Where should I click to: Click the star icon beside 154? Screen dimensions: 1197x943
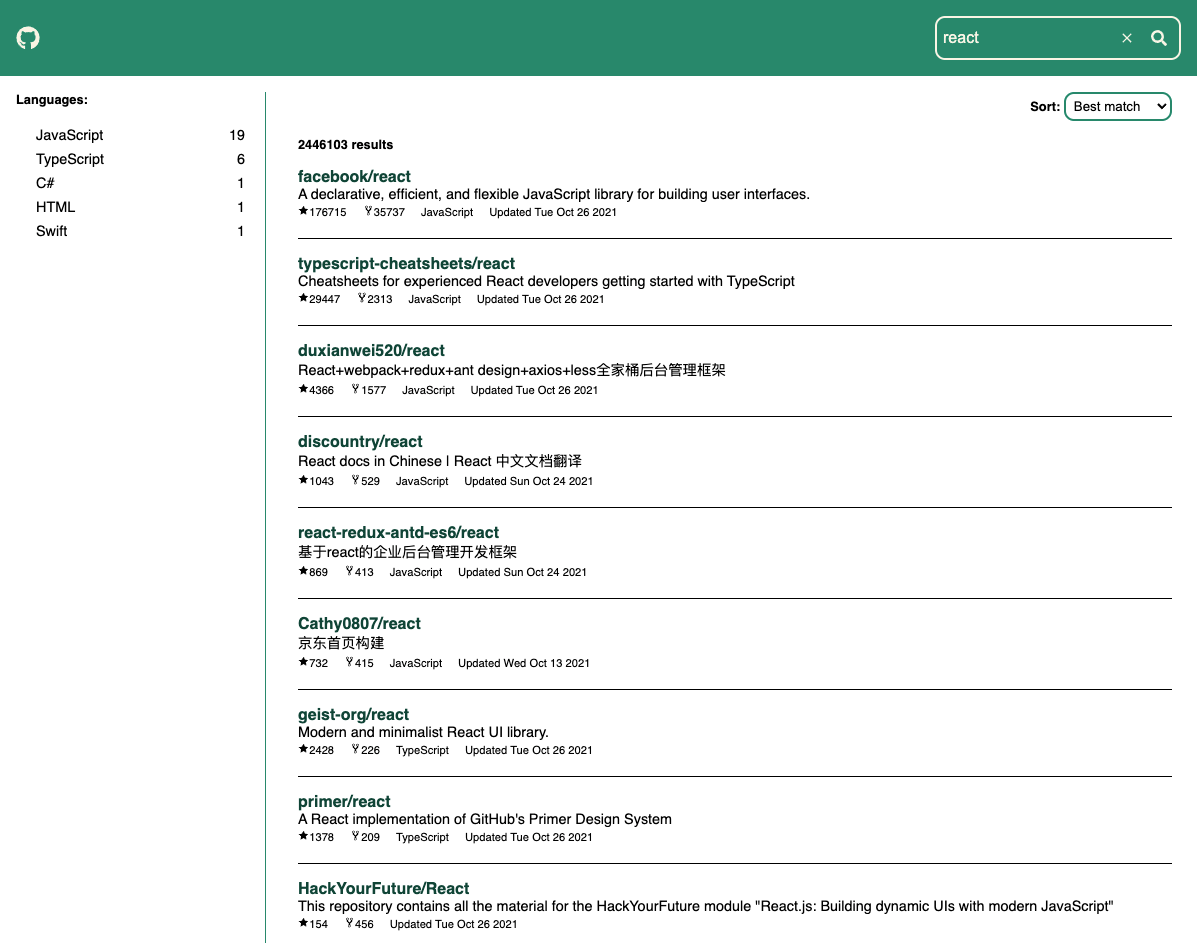(x=303, y=922)
